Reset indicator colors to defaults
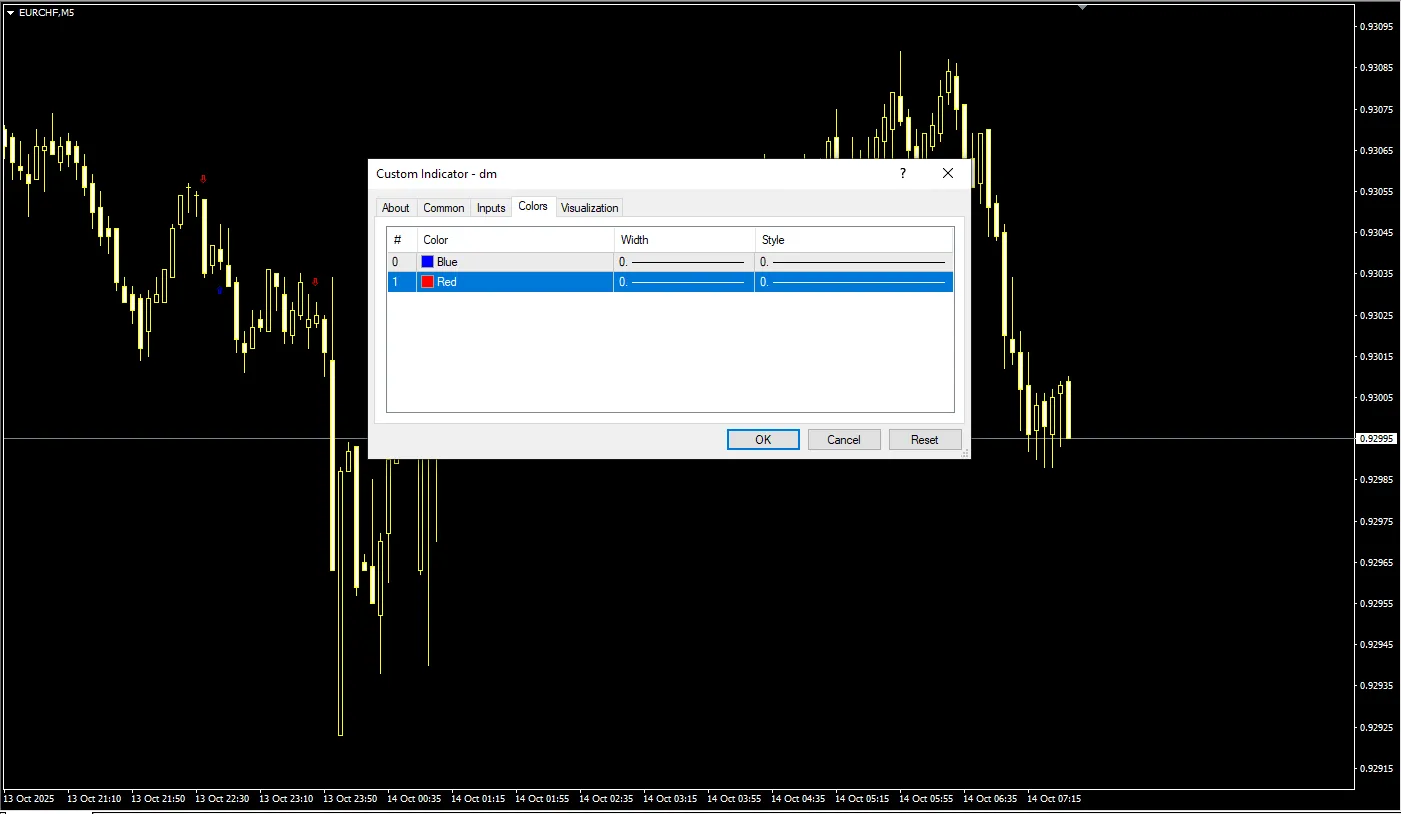The width and height of the screenshot is (1401, 814). click(x=924, y=440)
